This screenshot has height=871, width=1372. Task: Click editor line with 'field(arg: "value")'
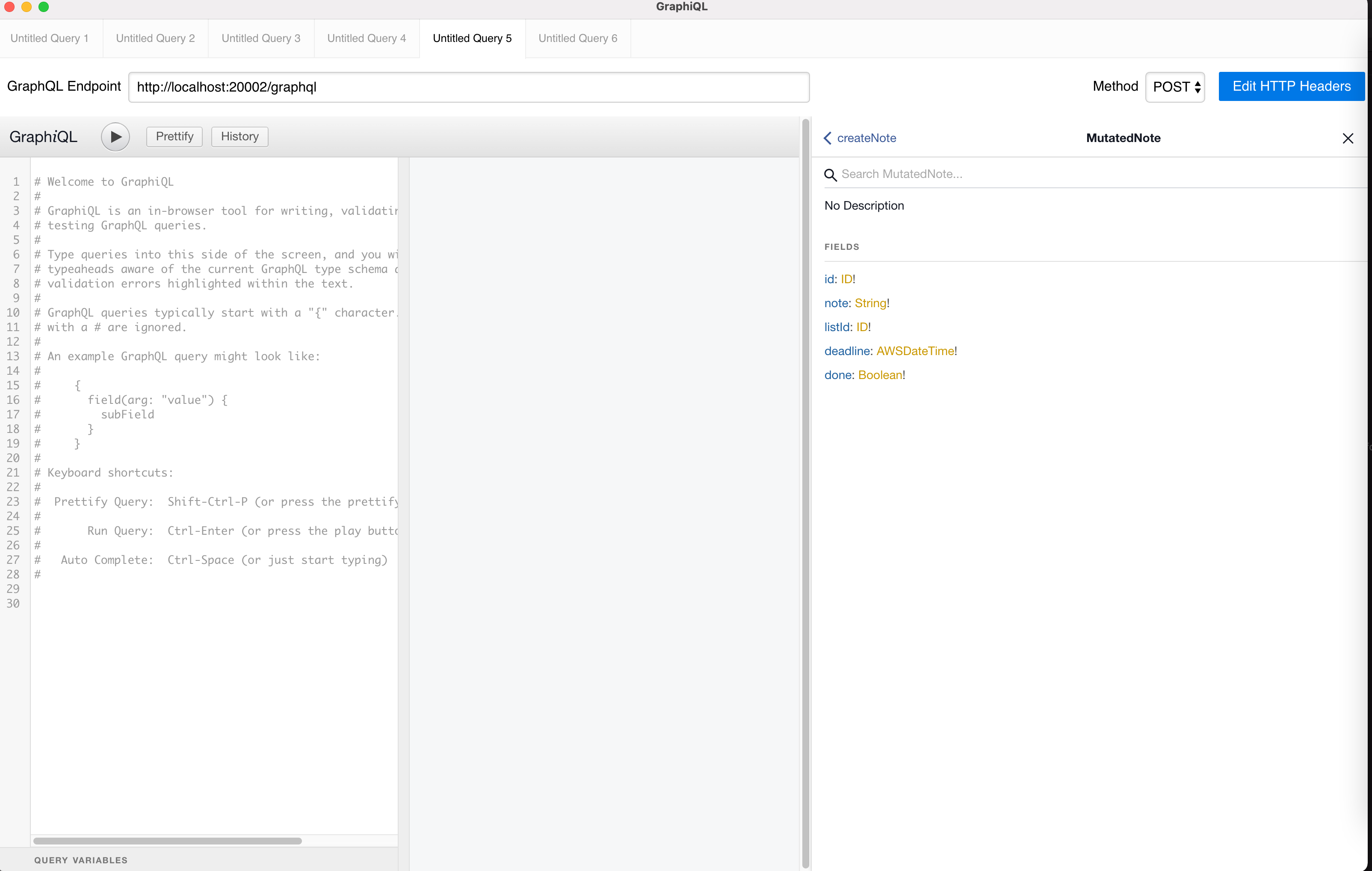(131, 400)
